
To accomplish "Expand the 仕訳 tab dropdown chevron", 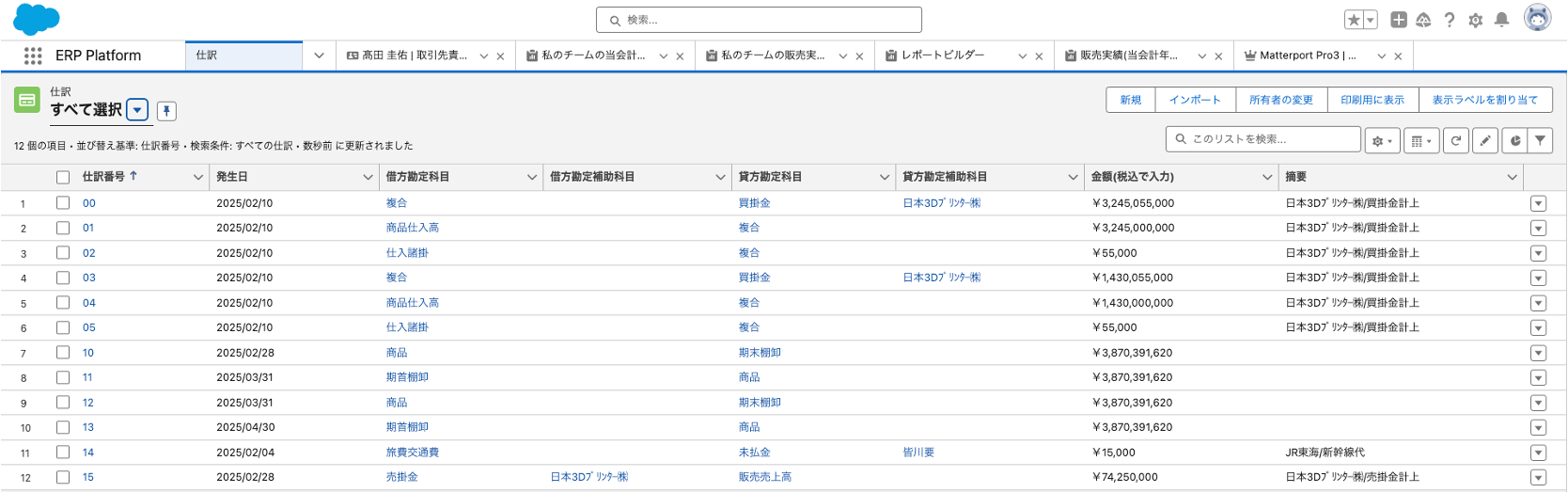I will click(x=319, y=56).
